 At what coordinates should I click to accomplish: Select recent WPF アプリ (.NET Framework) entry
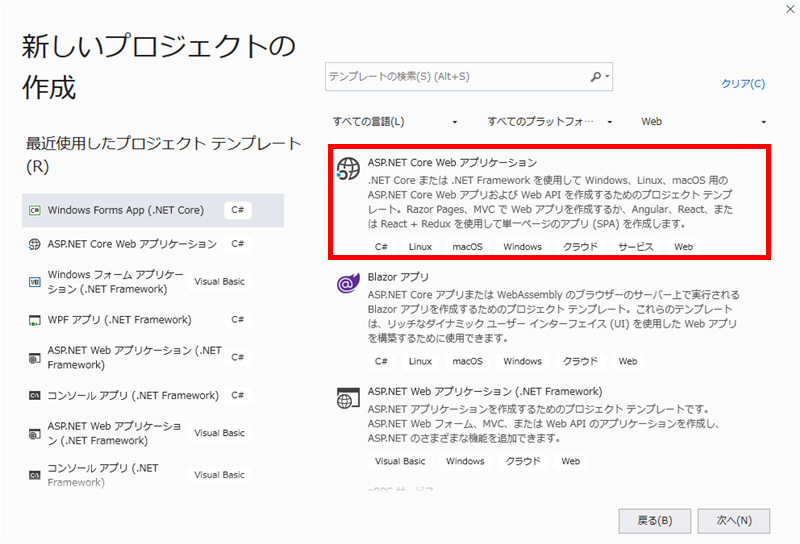(x=153, y=320)
